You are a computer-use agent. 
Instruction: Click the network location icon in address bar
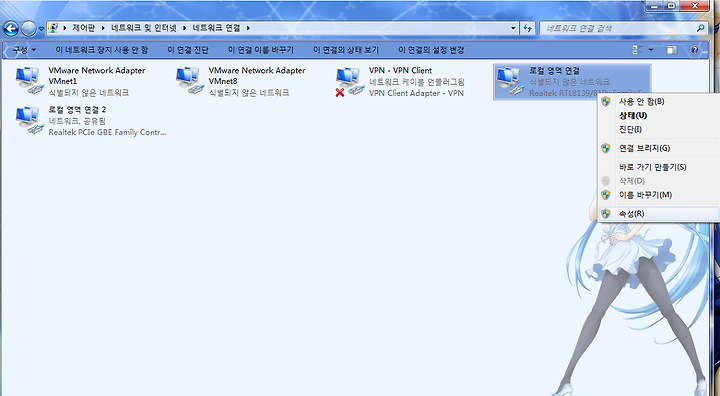pyautogui.click(x=54, y=28)
